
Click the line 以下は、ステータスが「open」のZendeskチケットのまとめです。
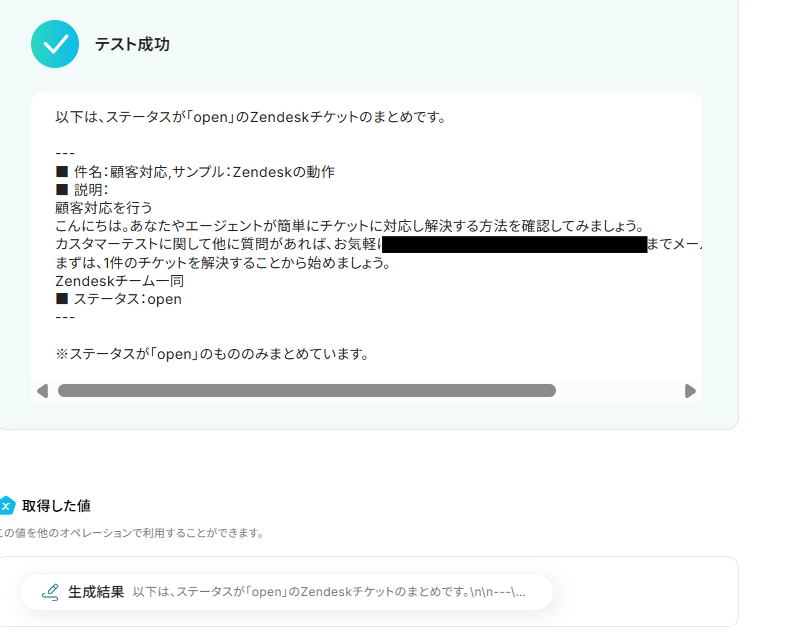pyautogui.click(x=251, y=117)
